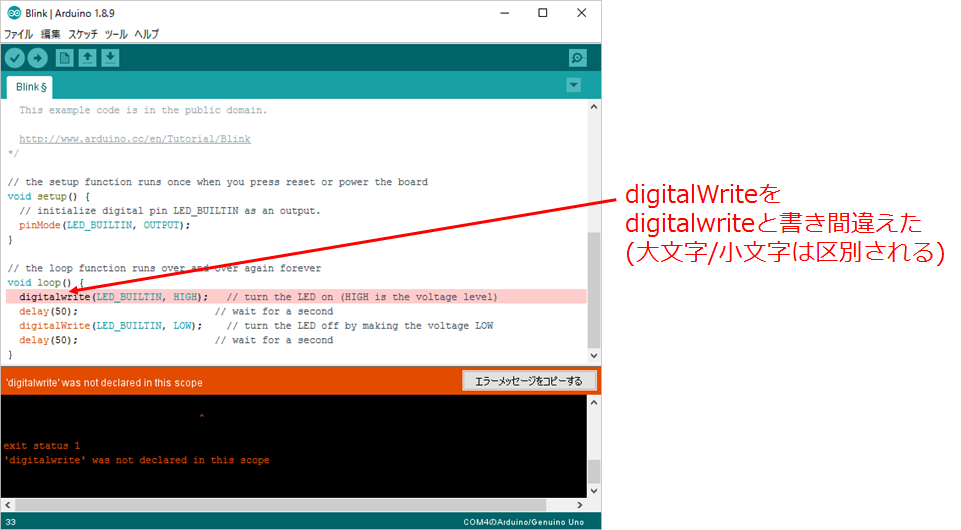
Task: Save the sketch with the down-arrow icon
Action: click(110, 58)
